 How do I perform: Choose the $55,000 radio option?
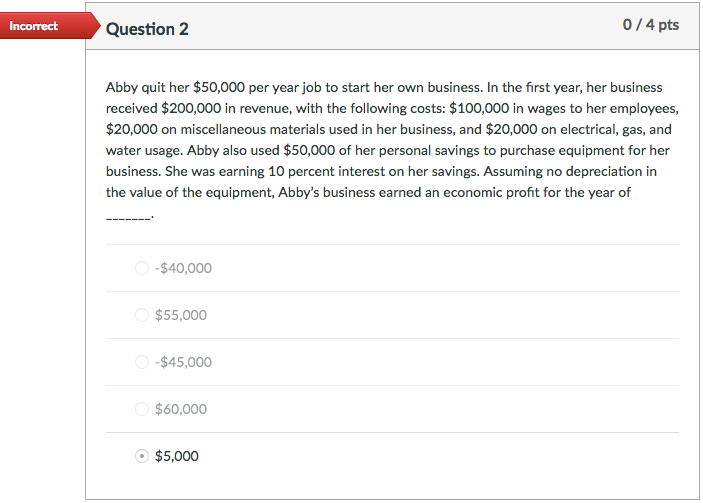click(x=142, y=315)
